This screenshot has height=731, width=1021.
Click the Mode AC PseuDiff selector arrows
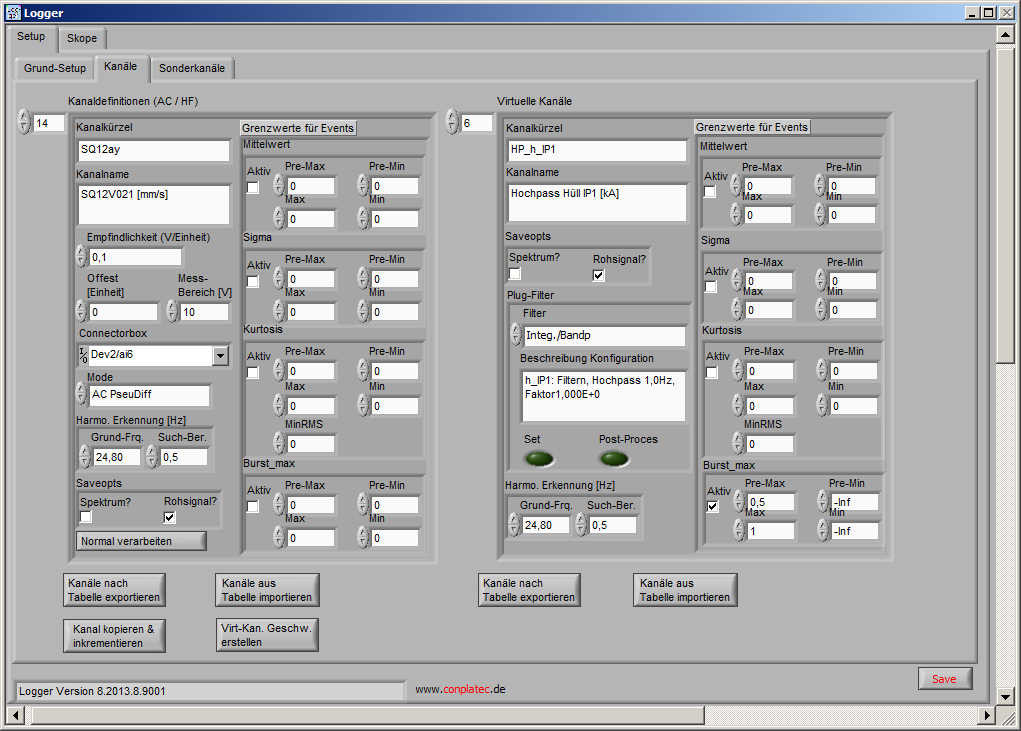[x=82, y=394]
